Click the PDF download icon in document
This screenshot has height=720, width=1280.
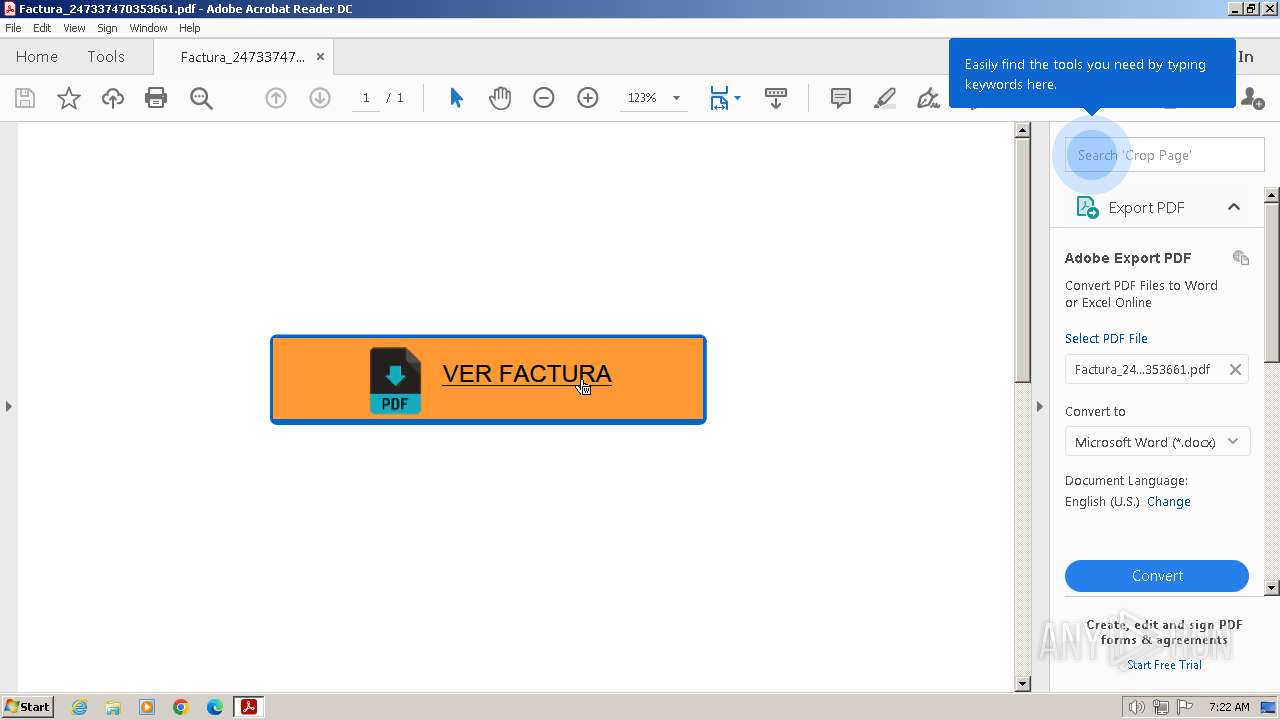point(396,380)
